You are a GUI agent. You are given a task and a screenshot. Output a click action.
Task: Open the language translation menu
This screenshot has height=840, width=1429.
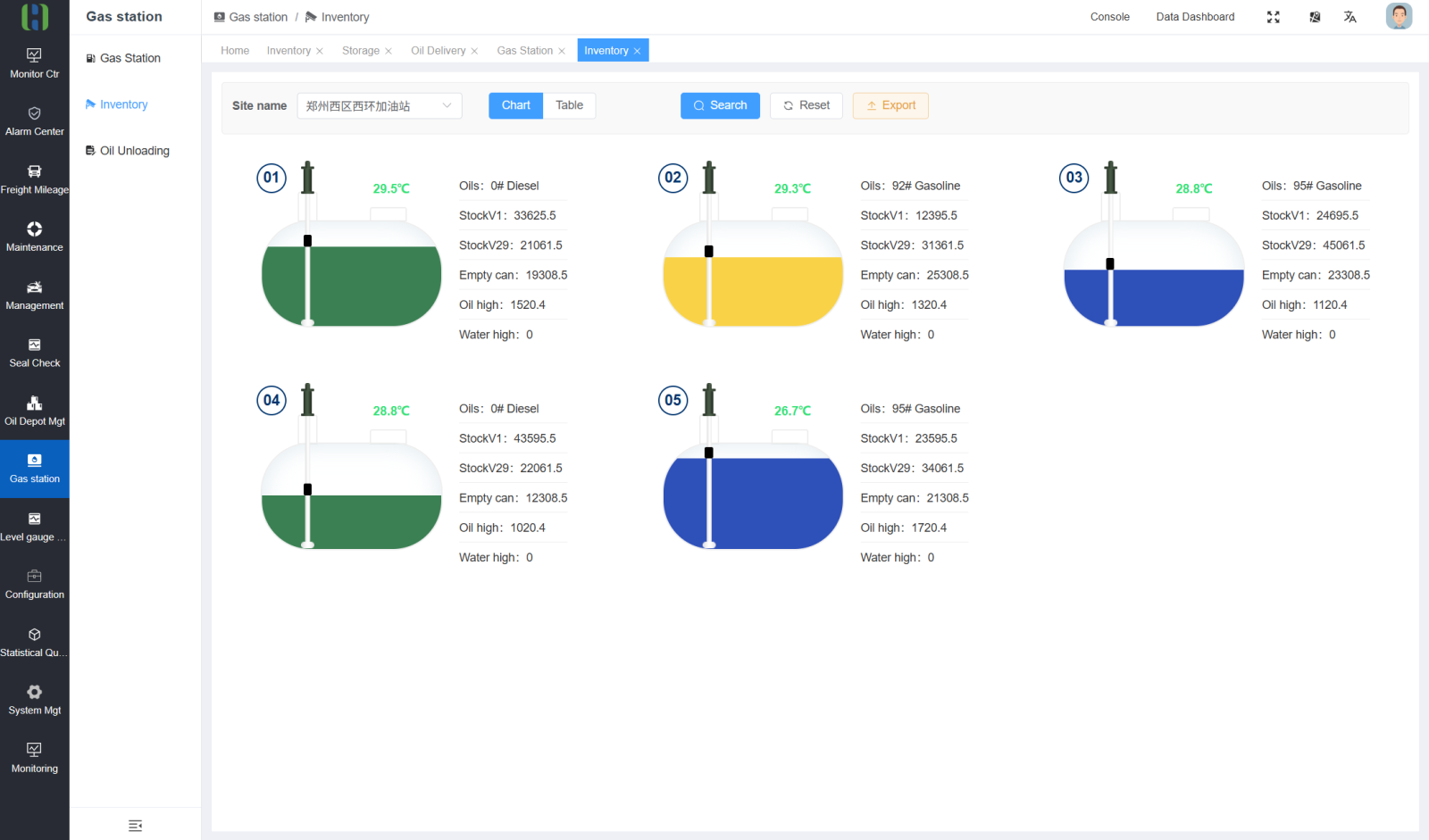(1350, 17)
